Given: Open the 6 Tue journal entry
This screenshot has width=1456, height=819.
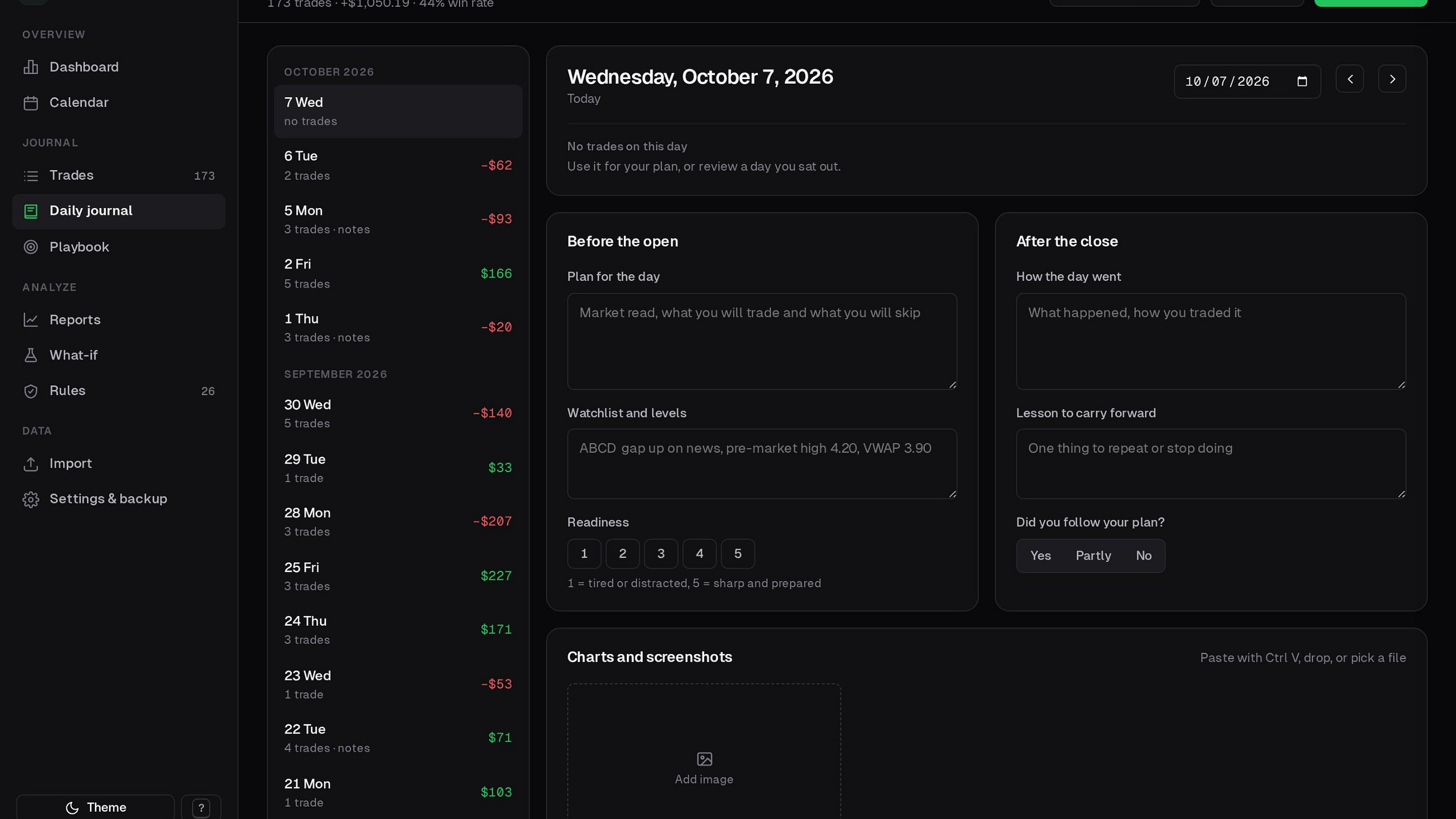Looking at the screenshot, I should click(x=398, y=166).
